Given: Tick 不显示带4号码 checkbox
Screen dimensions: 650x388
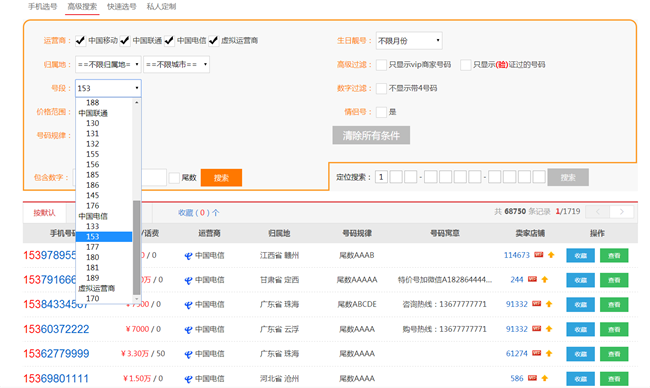Looking at the screenshot, I should point(381,88).
